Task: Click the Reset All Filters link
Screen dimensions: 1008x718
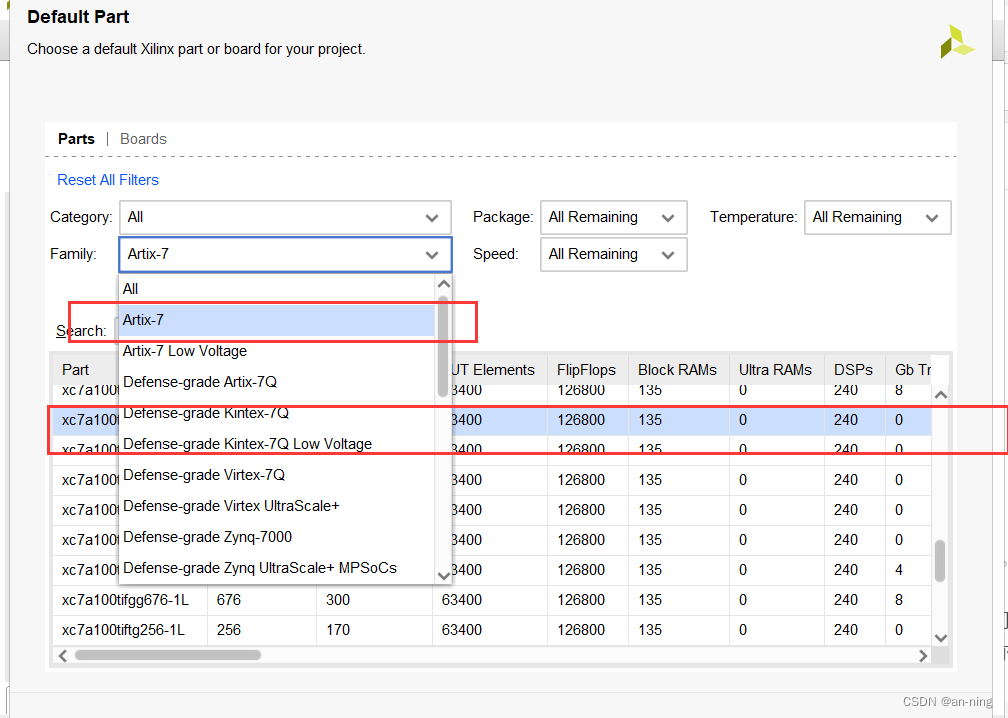Action: point(108,180)
